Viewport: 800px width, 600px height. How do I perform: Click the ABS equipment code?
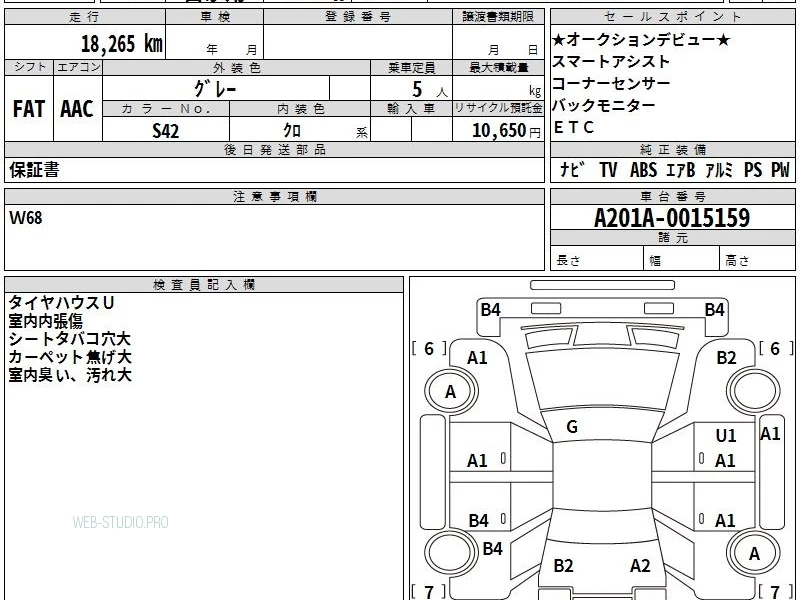click(x=643, y=170)
